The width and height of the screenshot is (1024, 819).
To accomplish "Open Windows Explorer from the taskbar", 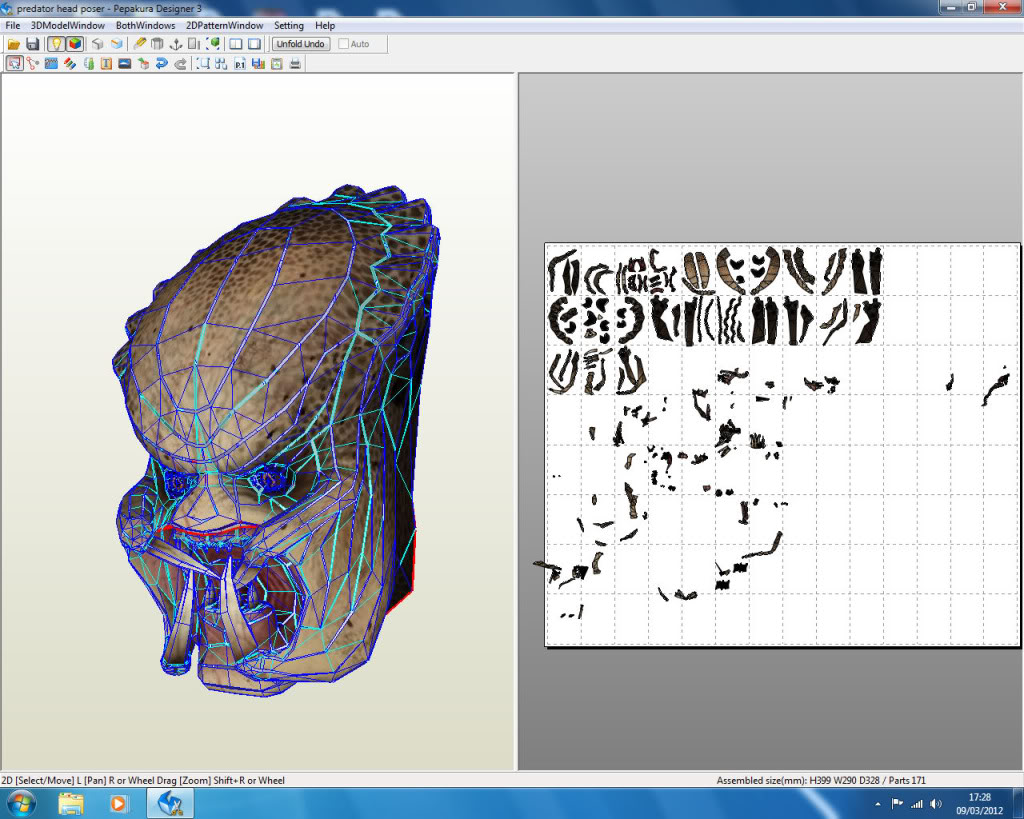I will [71, 803].
